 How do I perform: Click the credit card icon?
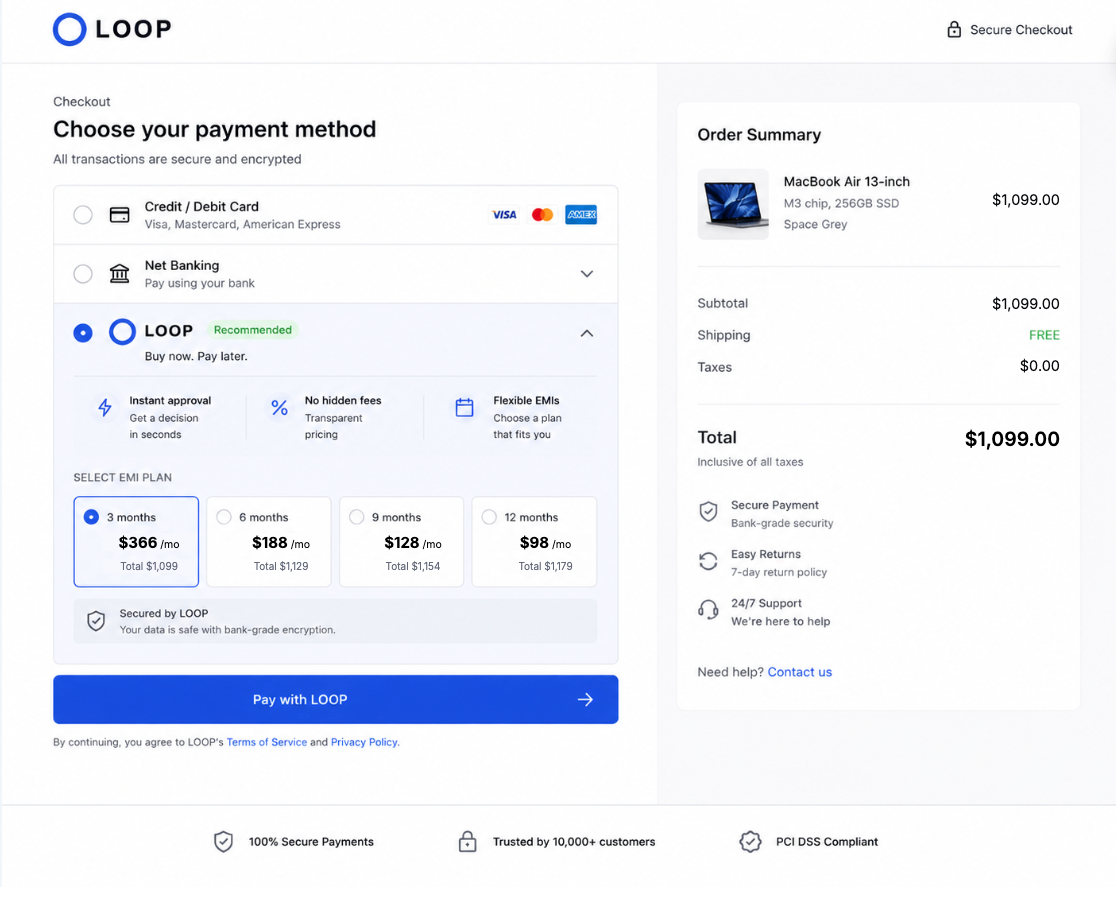(x=120, y=214)
